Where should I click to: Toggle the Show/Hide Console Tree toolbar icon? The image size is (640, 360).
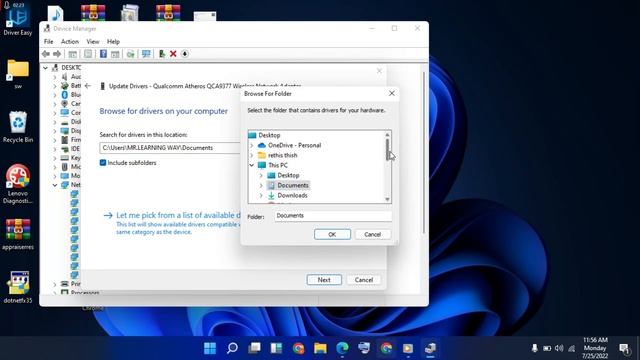coord(73,54)
